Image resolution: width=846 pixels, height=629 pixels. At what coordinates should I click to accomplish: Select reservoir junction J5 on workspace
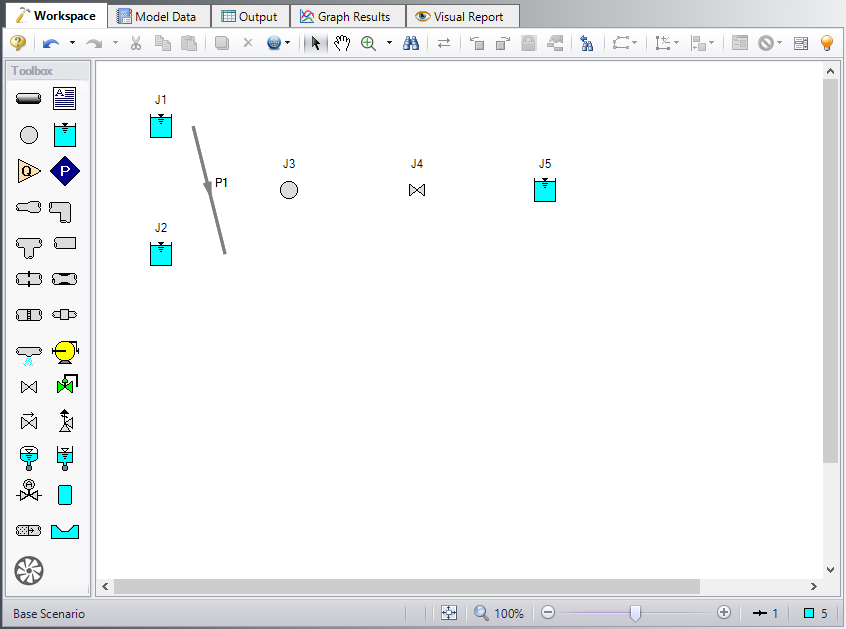pos(545,190)
